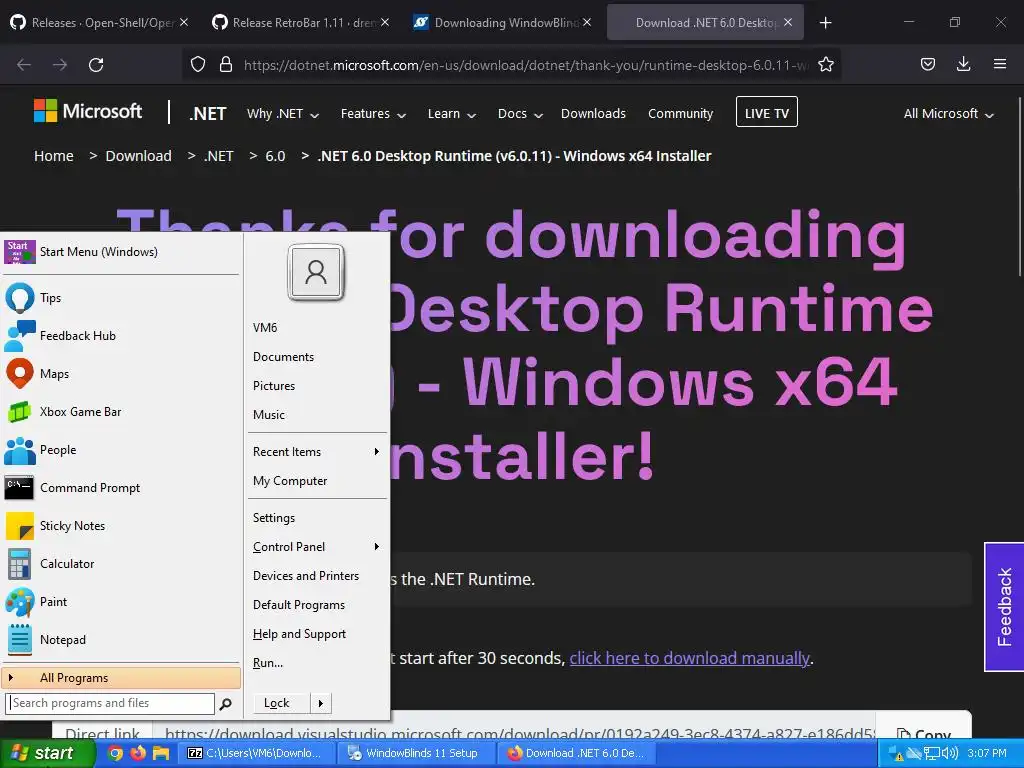Image resolution: width=1024 pixels, height=768 pixels.
Task: Open Firefox downloads panel
Action: click(x=963, y=64)
